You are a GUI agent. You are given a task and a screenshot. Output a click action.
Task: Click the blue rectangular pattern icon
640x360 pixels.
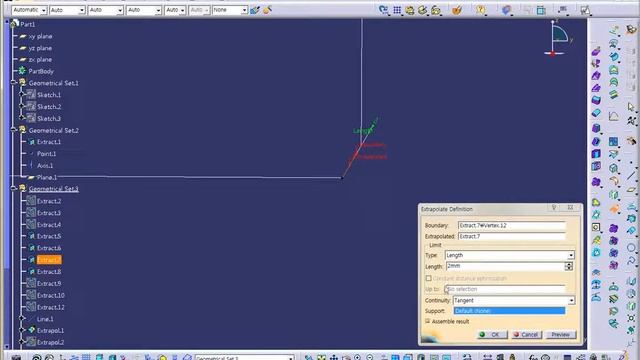613,142
